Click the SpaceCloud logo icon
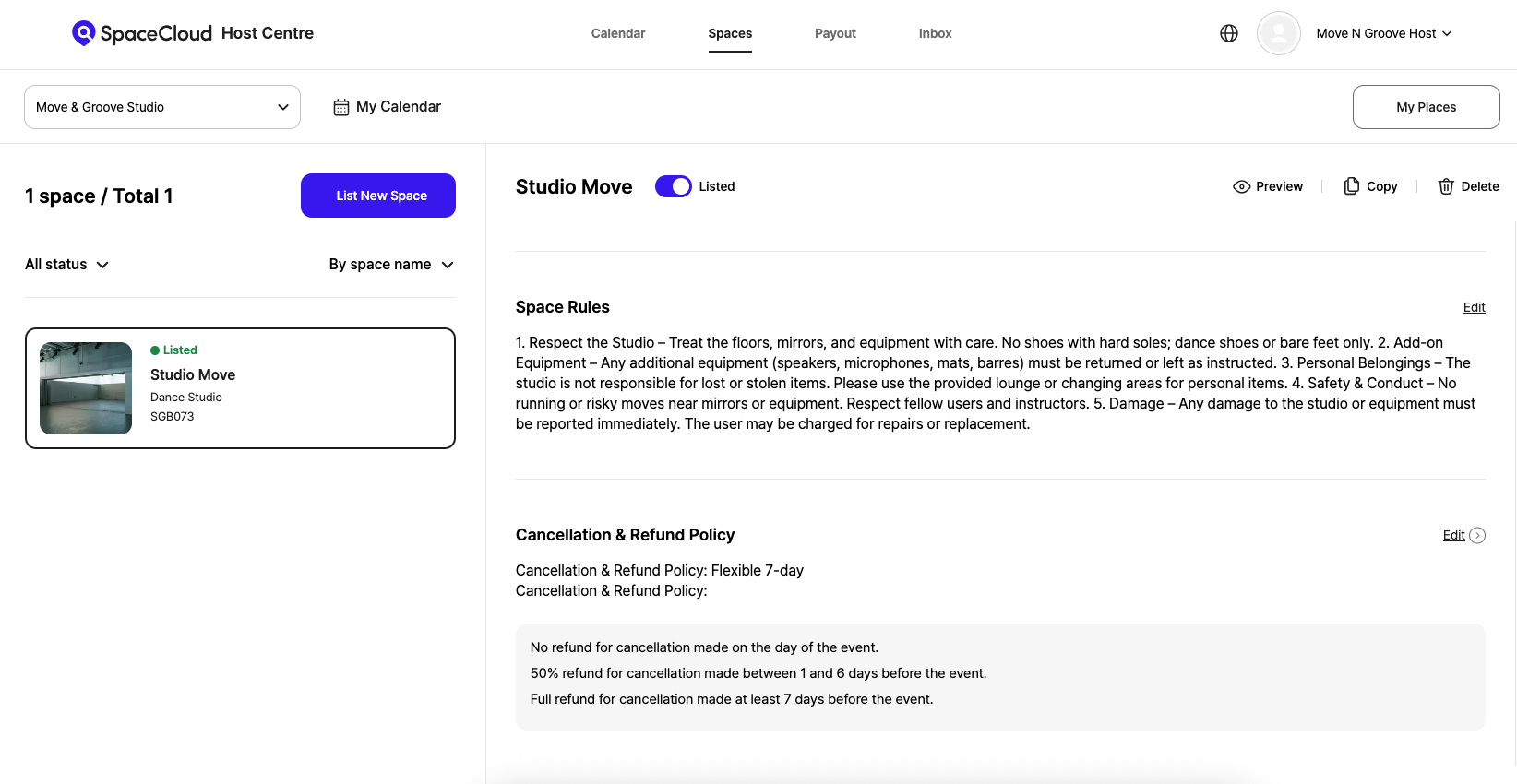The width and height of the screenshot is (1517, 784). pyautogui.click(x=84, y=33)
